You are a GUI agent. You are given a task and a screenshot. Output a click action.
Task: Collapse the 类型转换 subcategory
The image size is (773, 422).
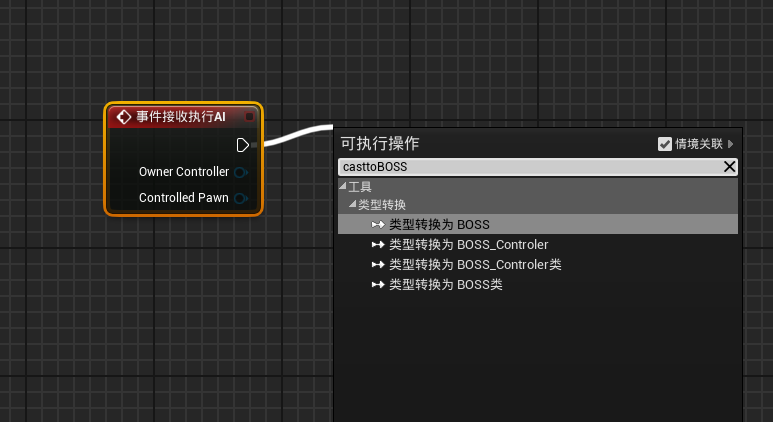click(x=352, y=204)
